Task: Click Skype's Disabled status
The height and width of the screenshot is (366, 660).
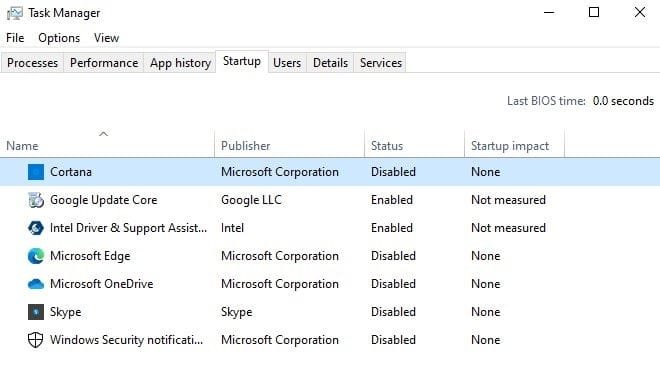Action: [x=393, y=312]
